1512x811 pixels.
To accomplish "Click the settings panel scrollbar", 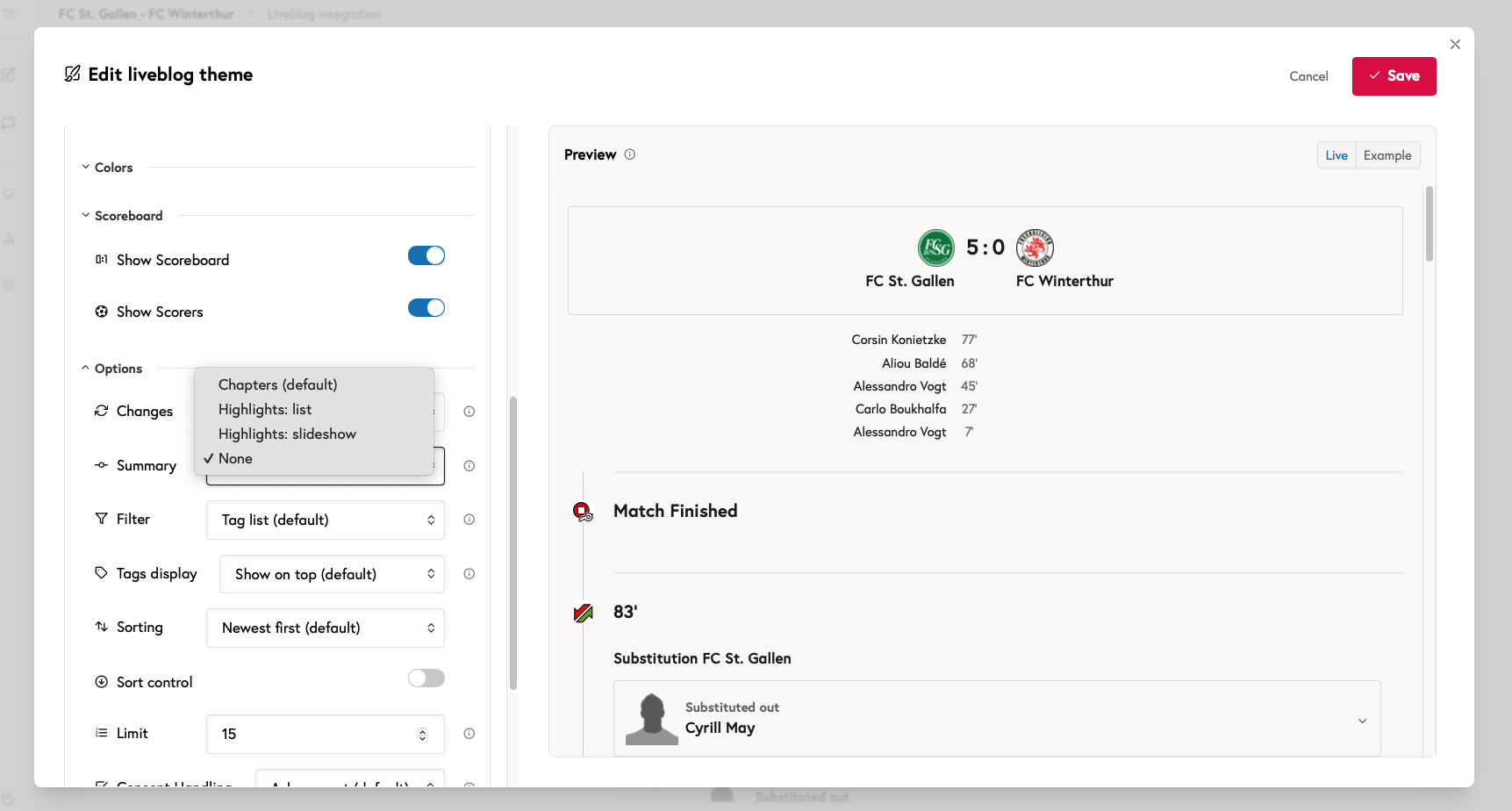I will (513, 543).
